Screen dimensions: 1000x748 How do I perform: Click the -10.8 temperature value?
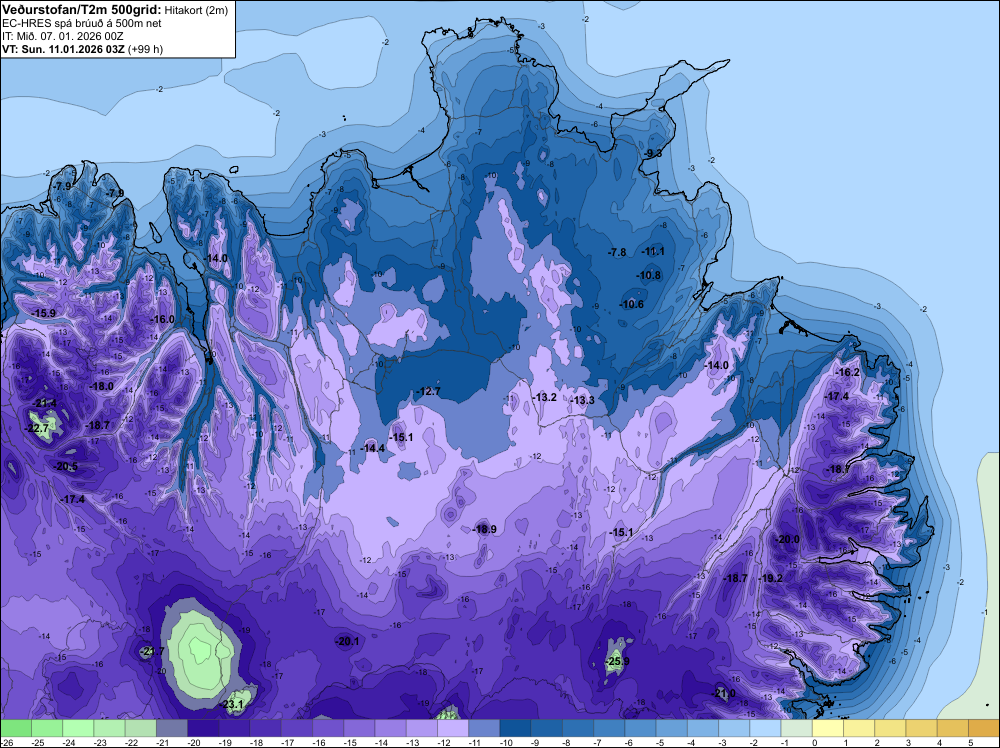[649, 275]
